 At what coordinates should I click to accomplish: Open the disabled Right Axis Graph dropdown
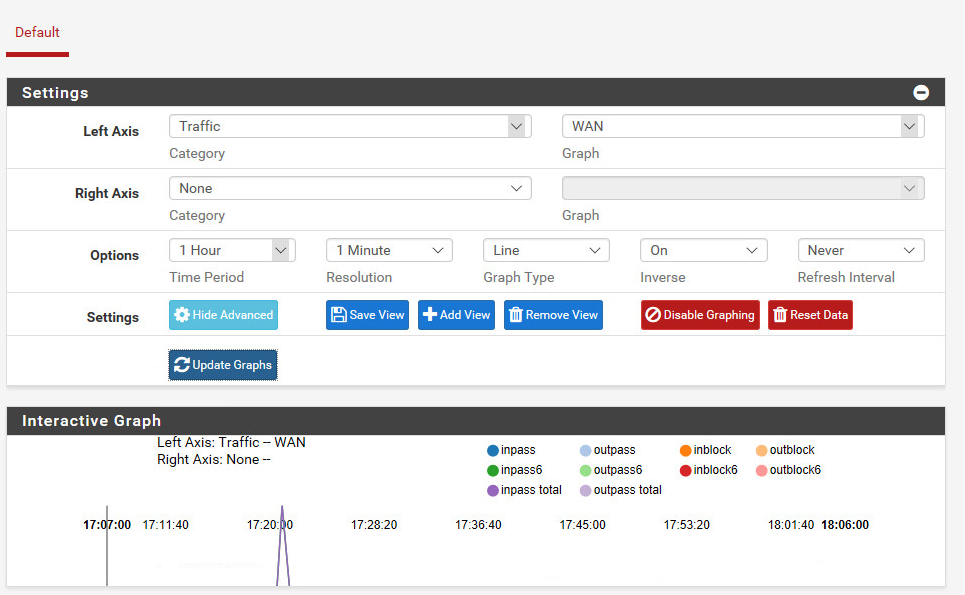[x=743, y=188]
